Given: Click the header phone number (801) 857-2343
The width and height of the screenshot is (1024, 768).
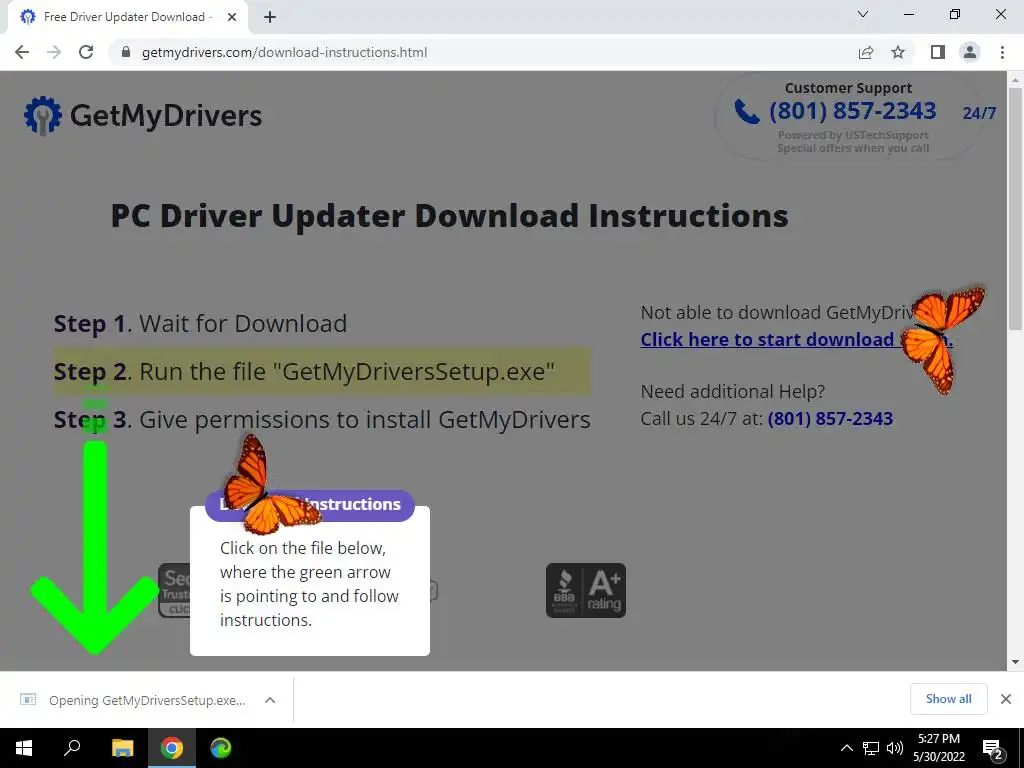Looking at the screenshot, I should pyautogui.click(x=852, y=111).
